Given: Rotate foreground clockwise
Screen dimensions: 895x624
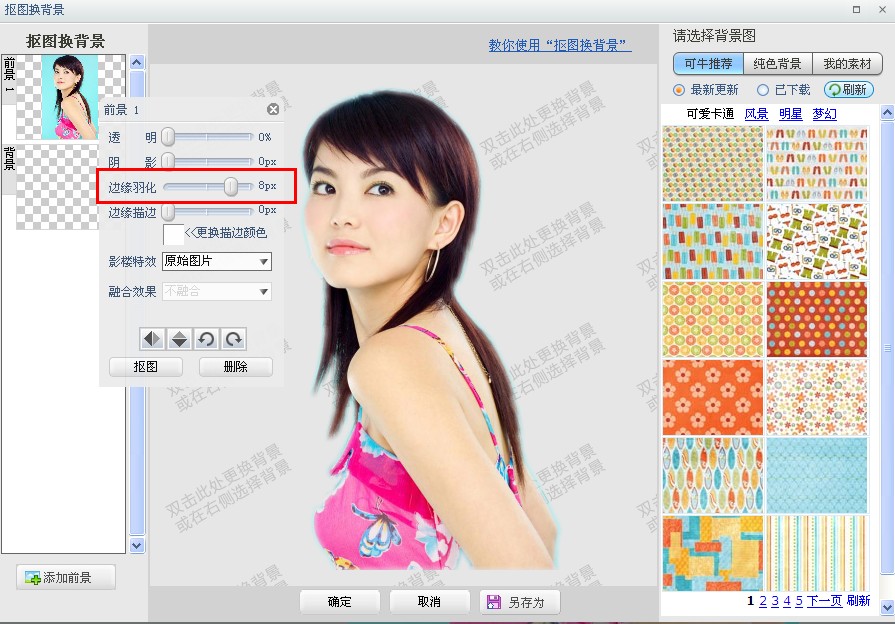Looking at the screenshot, I should point(233,339).
